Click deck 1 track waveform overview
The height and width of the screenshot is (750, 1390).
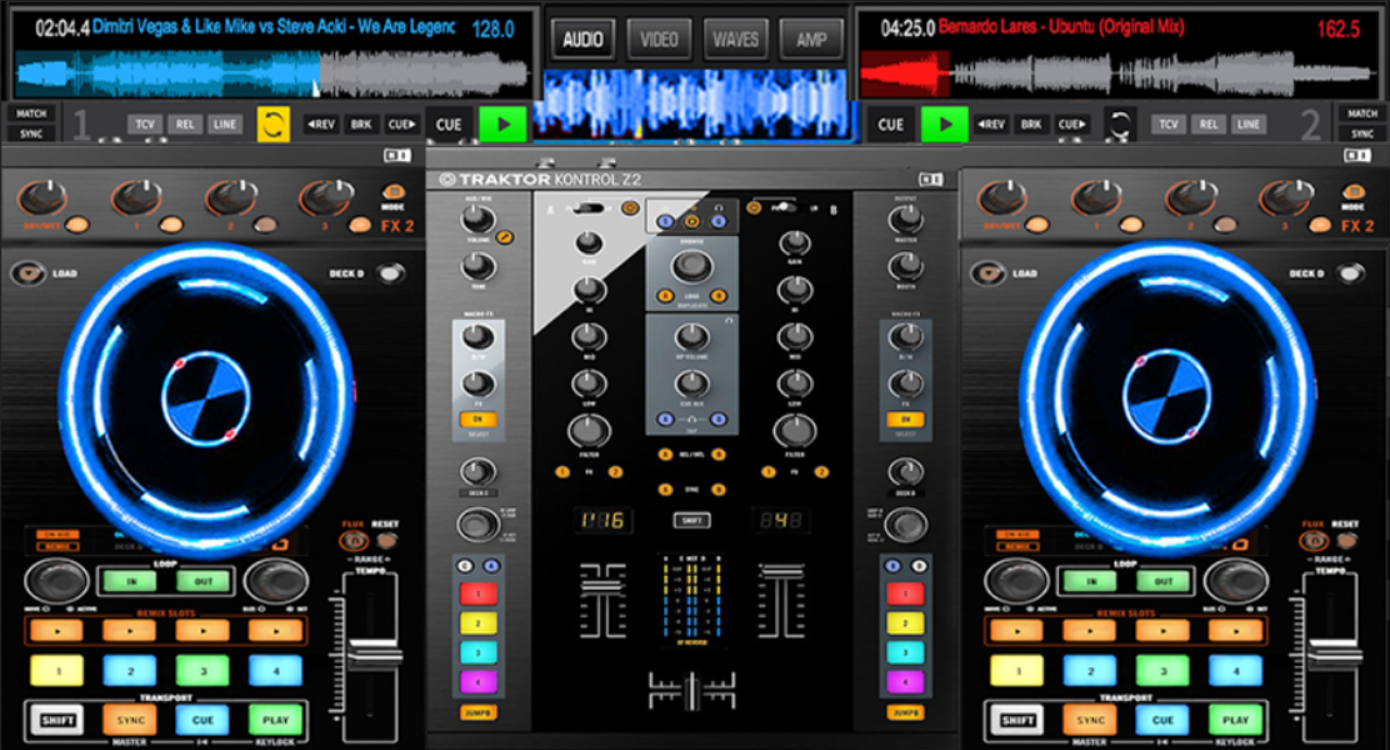271,72
